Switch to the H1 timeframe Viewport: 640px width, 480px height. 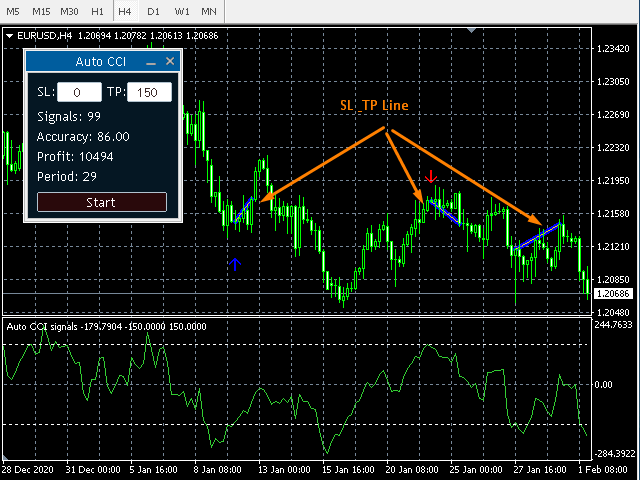[x=97, y=11]
